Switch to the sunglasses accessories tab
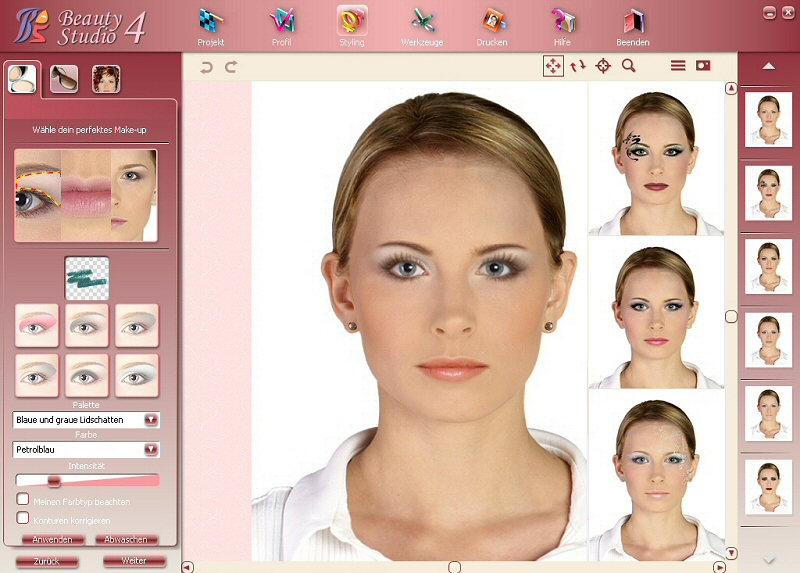Viewport: 800px width, 573px height. [64, 79]
